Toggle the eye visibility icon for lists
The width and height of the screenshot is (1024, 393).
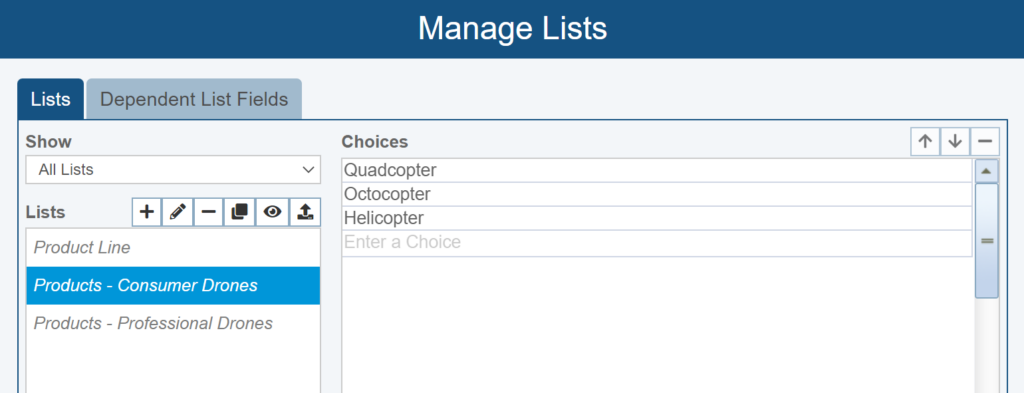(x=272, y=212)
